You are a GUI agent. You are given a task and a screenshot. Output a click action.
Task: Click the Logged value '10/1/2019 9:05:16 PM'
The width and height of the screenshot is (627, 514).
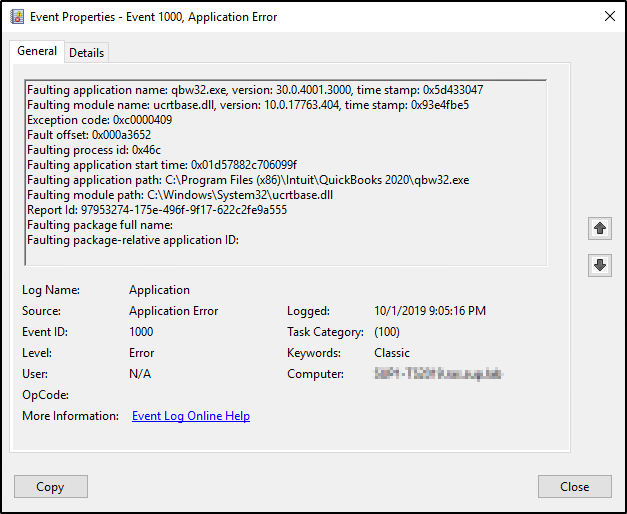[430, 311]
